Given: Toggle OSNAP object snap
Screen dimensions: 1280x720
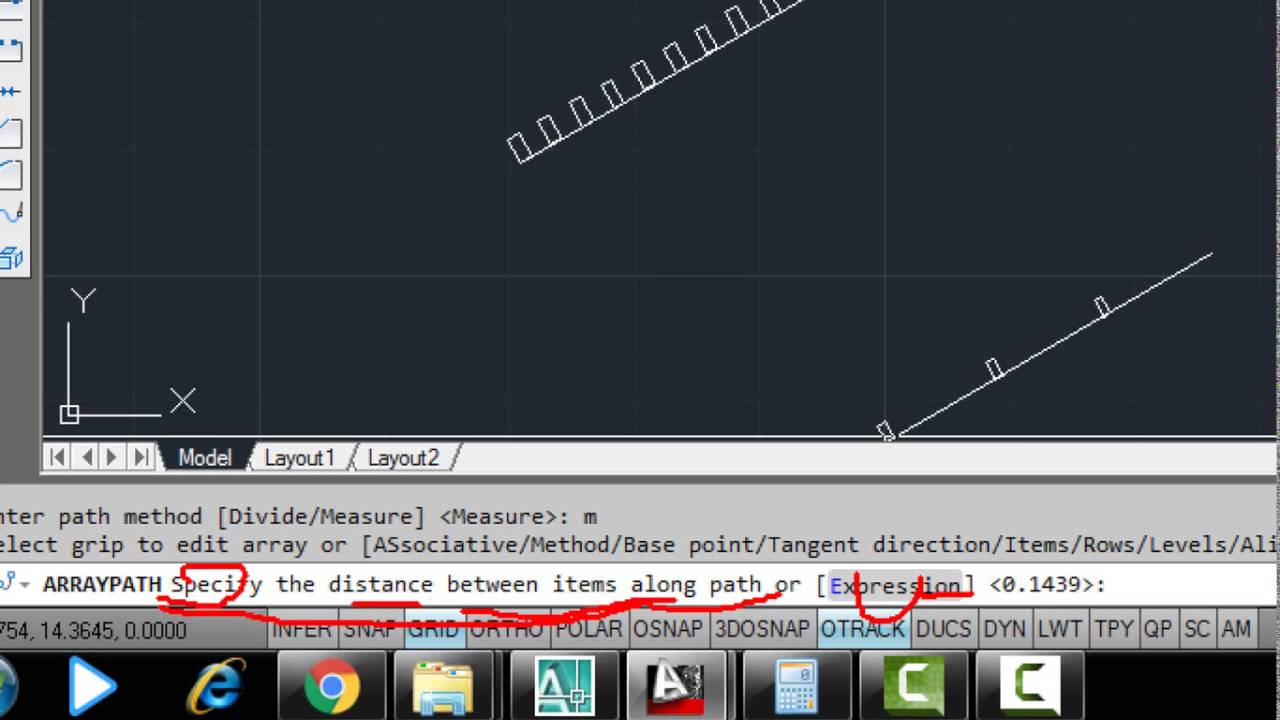Looking at the screenshot, I should tap(668, 630).
